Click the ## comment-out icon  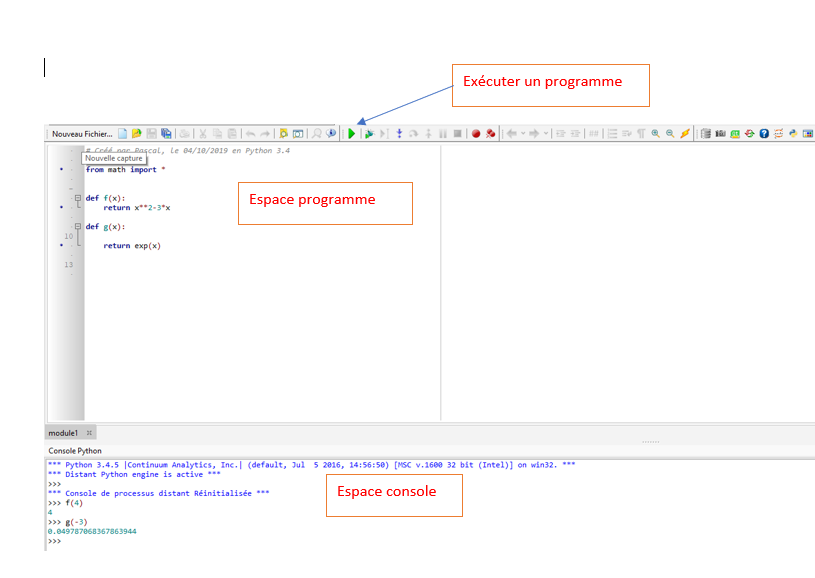pyautogui.click(x=594, y=134)
